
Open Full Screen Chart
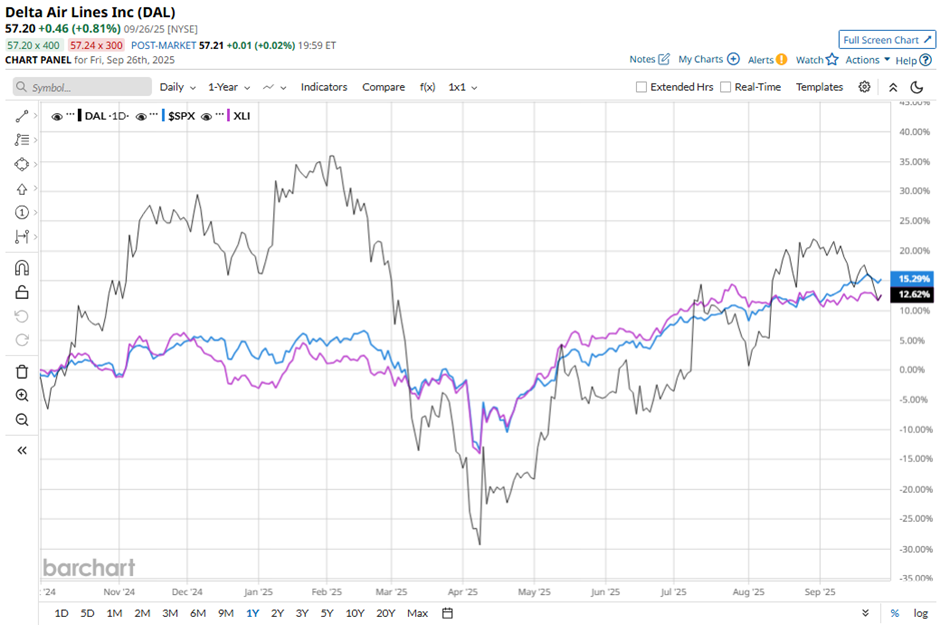pos(887,40)
